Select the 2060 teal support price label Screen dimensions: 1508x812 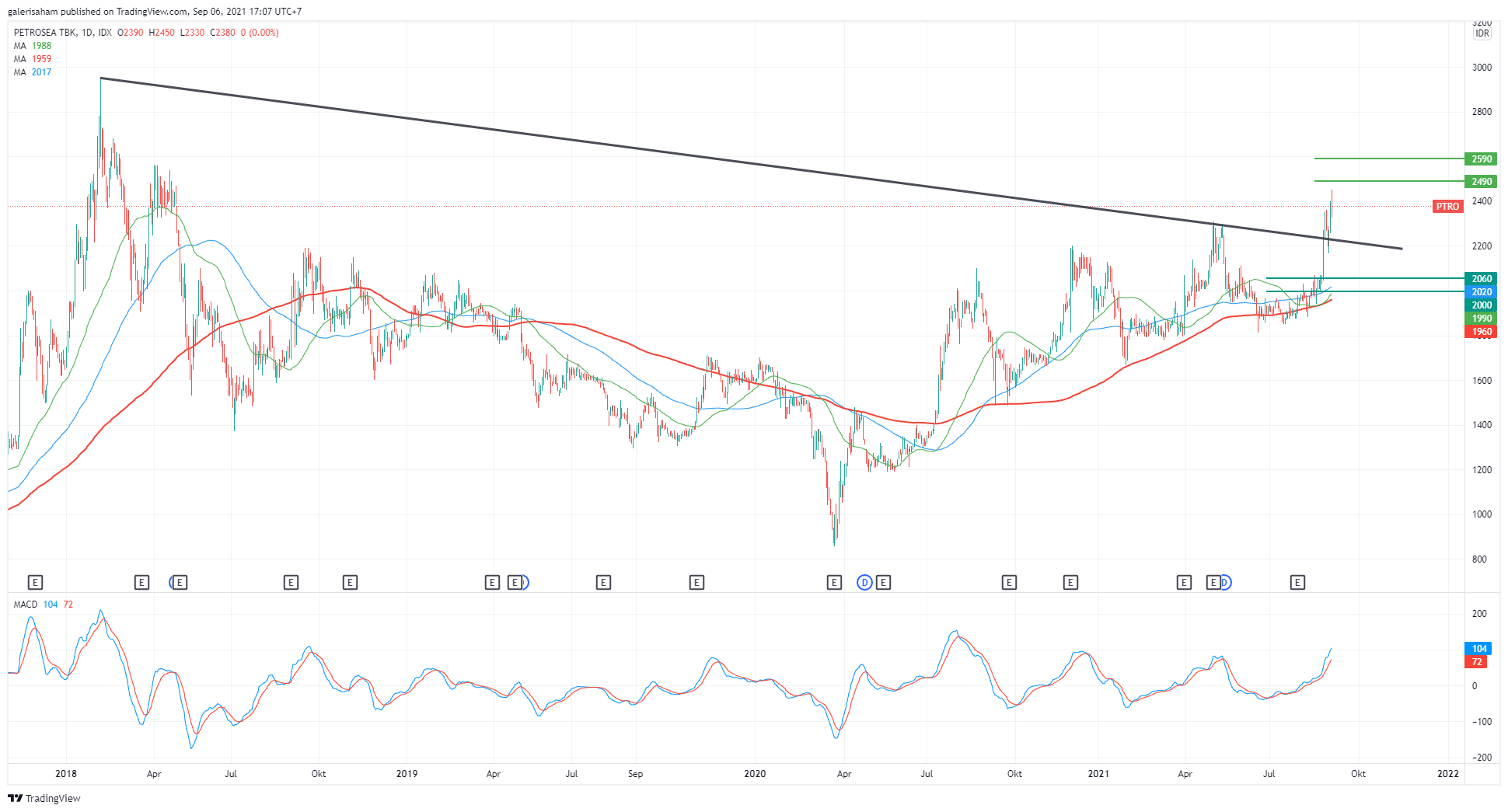click(x=1481, y=278)
